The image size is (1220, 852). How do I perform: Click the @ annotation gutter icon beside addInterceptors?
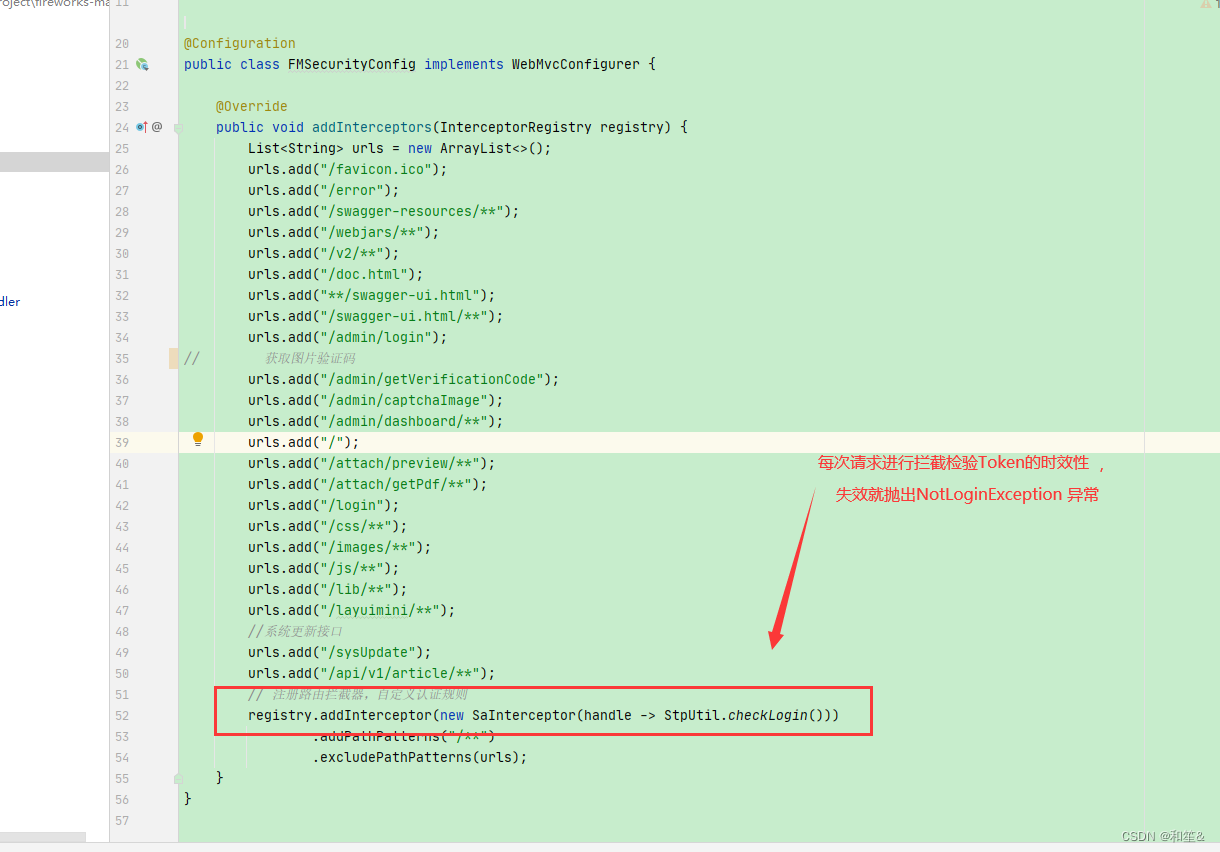coord(156,127)
